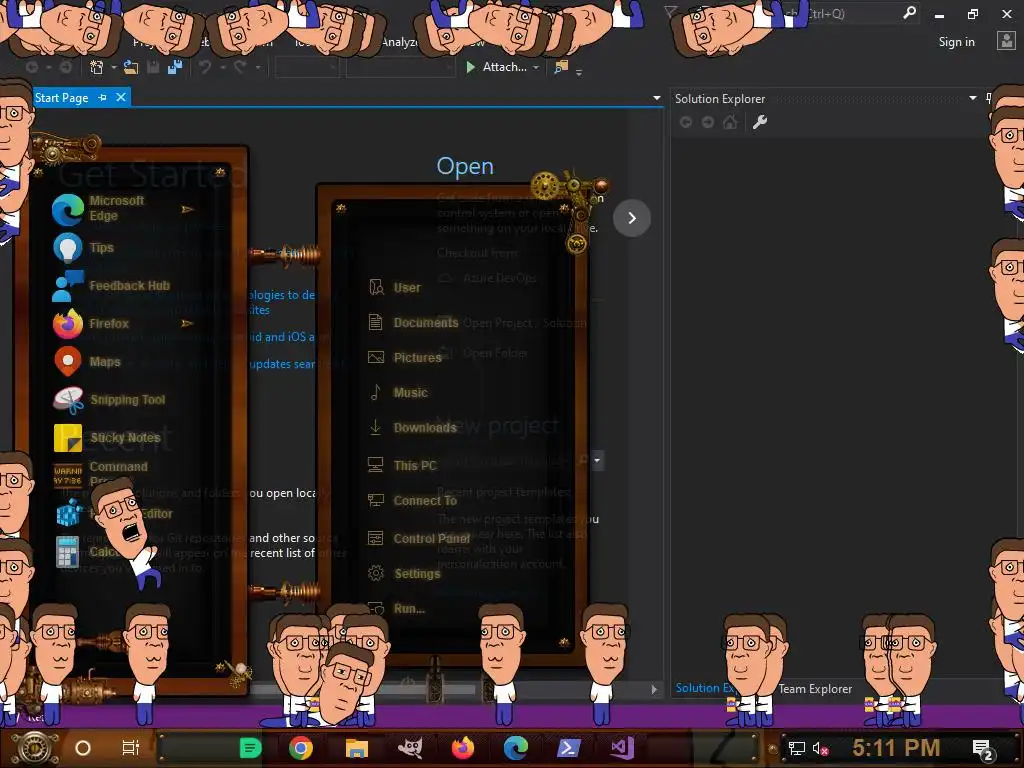Open the Attach button dropdown arrow
The image size is (1024, 768).
[x=536, y=67]
